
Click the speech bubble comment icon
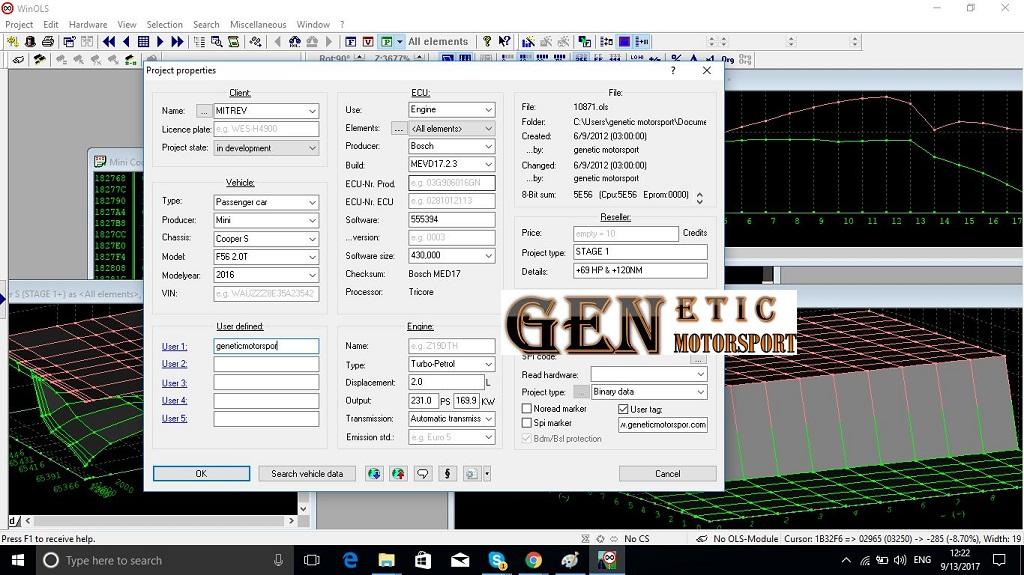(422, 474)
